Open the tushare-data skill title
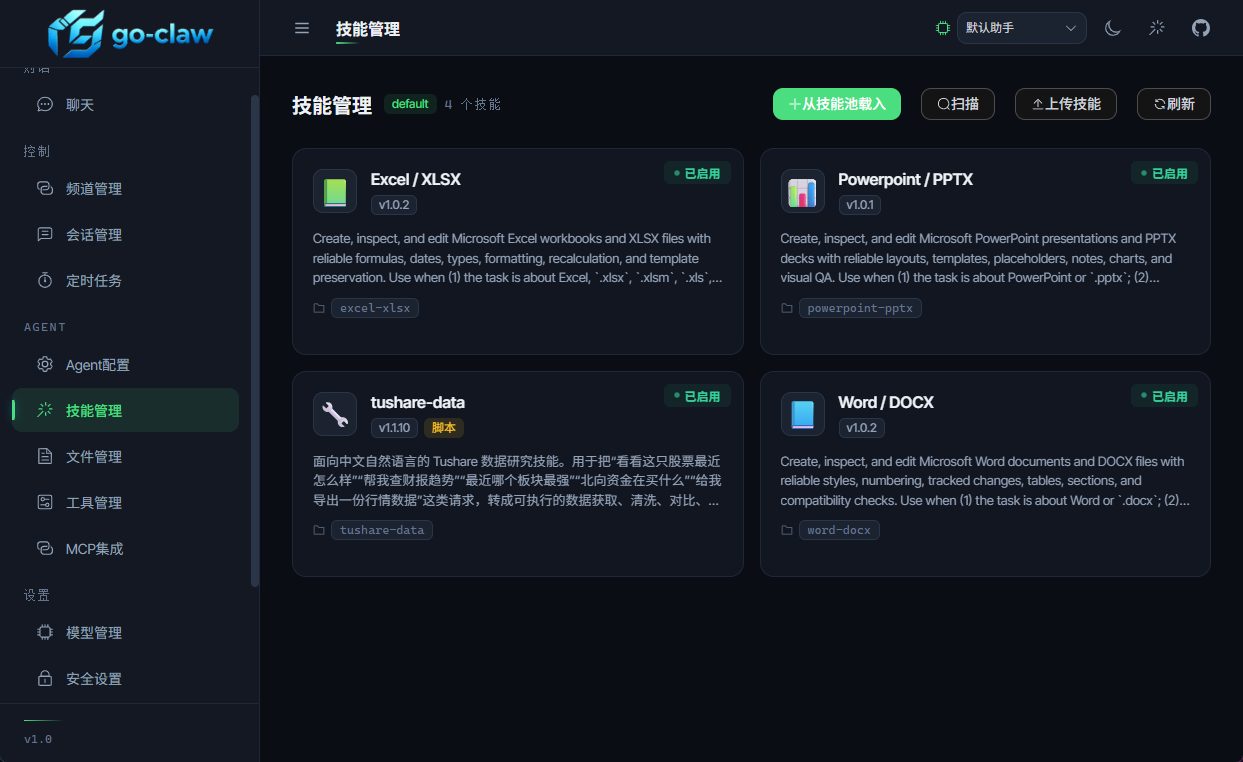This screenshot has height=762, width=1243. point(418,403)
